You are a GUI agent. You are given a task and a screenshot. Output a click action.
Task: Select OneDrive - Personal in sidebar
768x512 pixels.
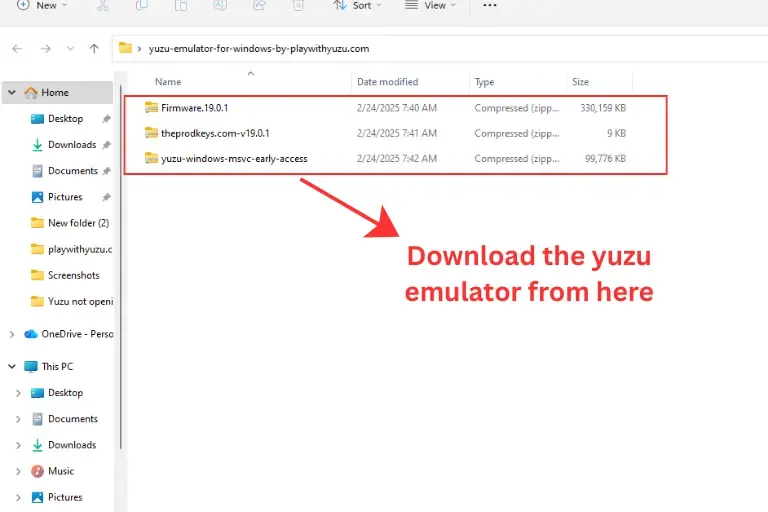77,334
